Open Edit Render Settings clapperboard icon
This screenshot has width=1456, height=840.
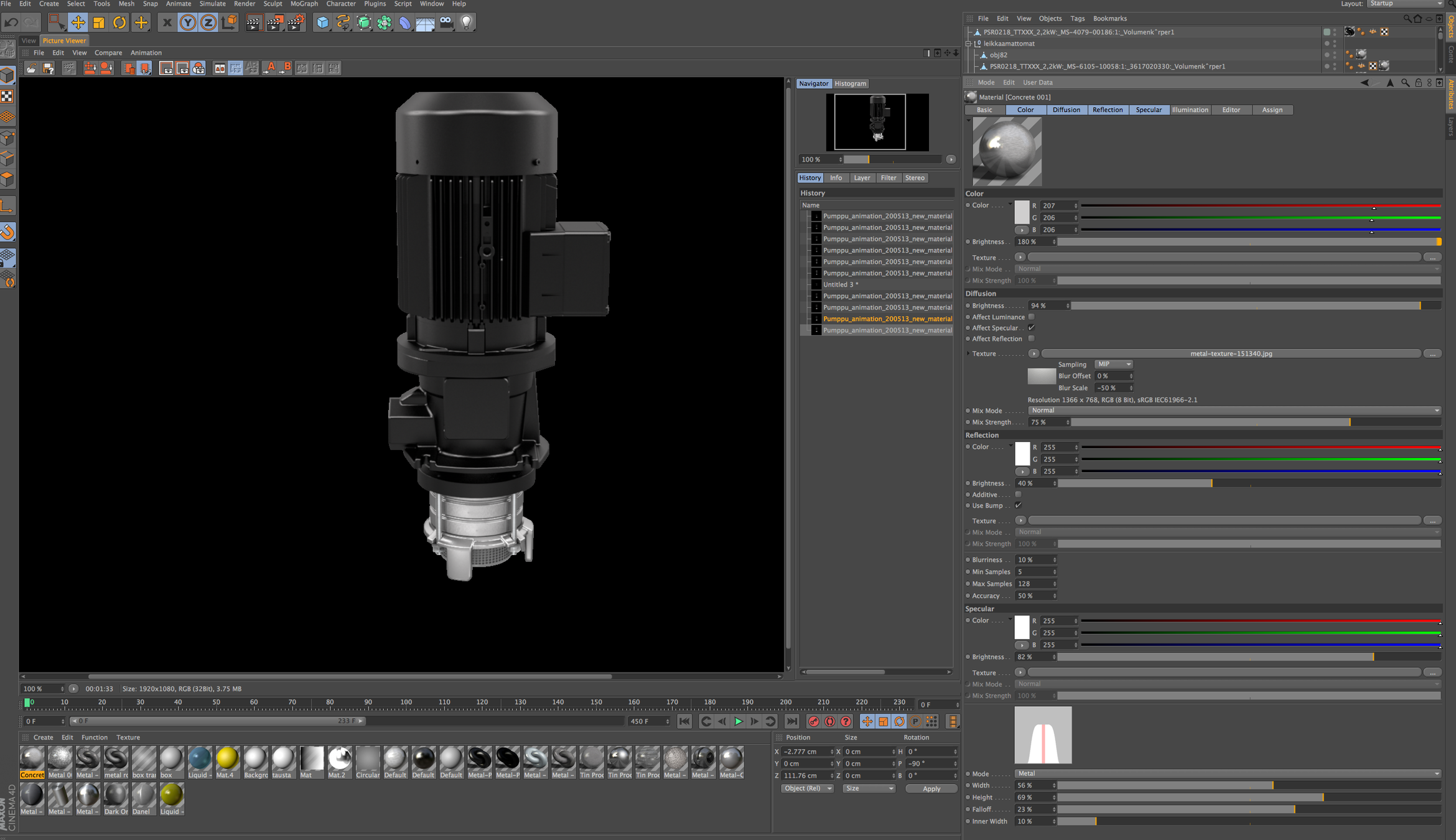click(296, 23)
